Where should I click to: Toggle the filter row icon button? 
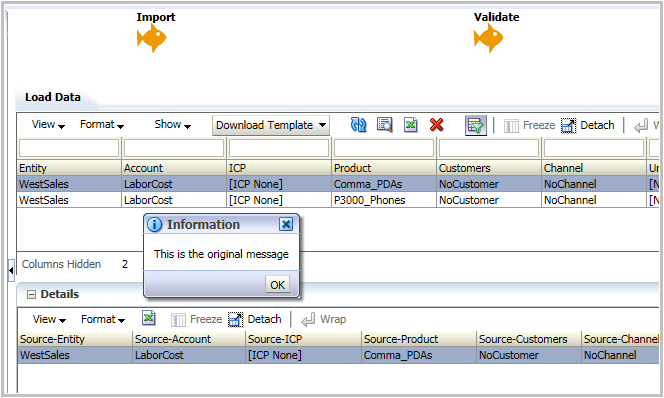pos(476,125)
